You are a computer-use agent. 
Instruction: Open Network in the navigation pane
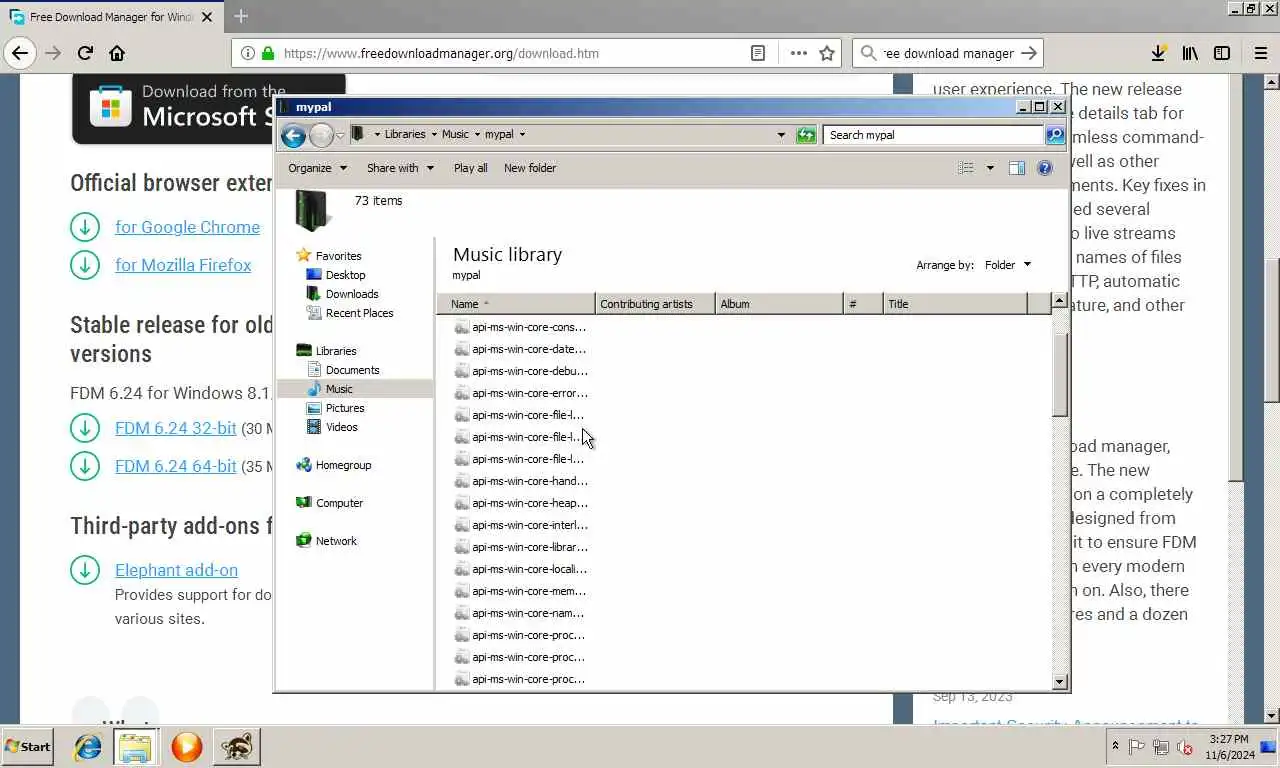click(x=336, y=541)
